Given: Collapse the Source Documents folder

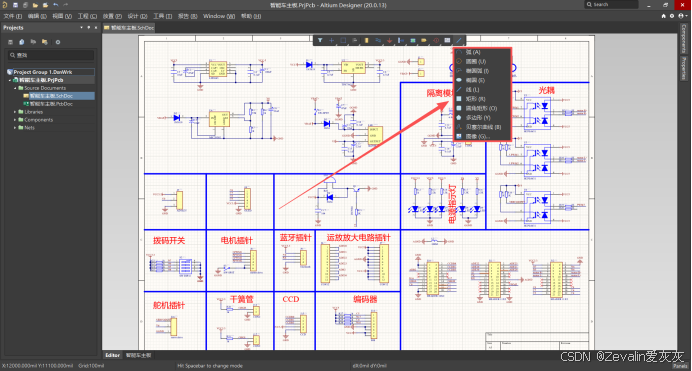Looking at the screenshot, I should (x=15, y=88).
